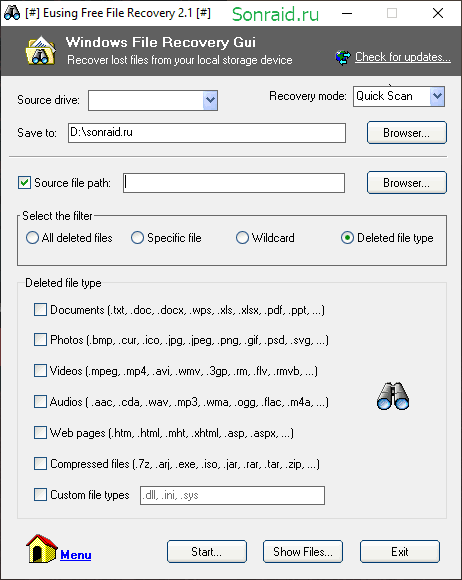
Task: Enable the Custom file types checkbox
Action: point(40,495)
